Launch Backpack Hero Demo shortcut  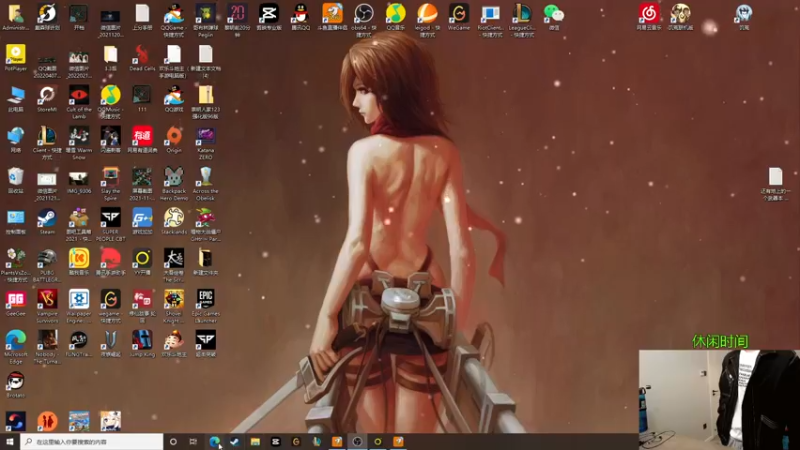coord(173,184)
